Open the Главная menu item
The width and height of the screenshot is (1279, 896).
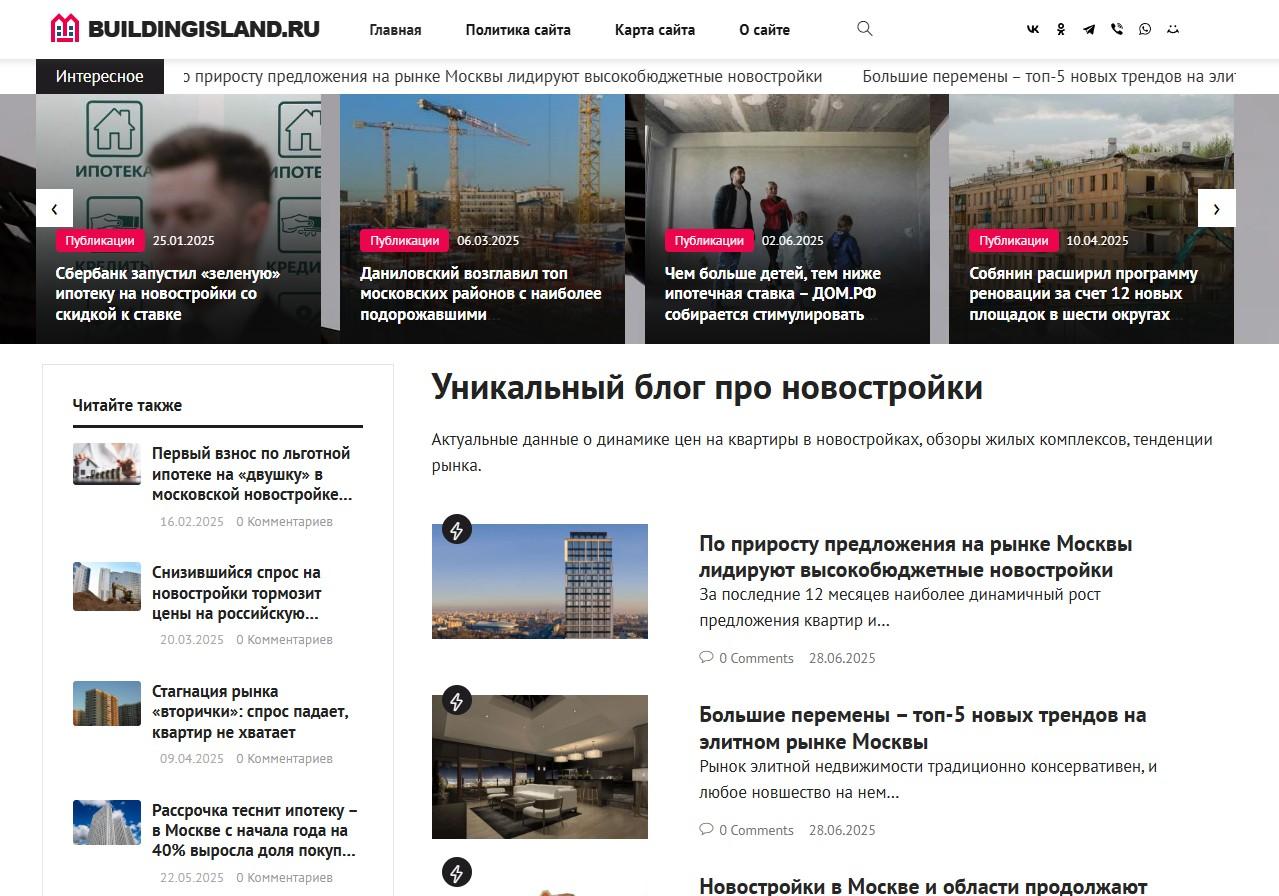point(395,30)
